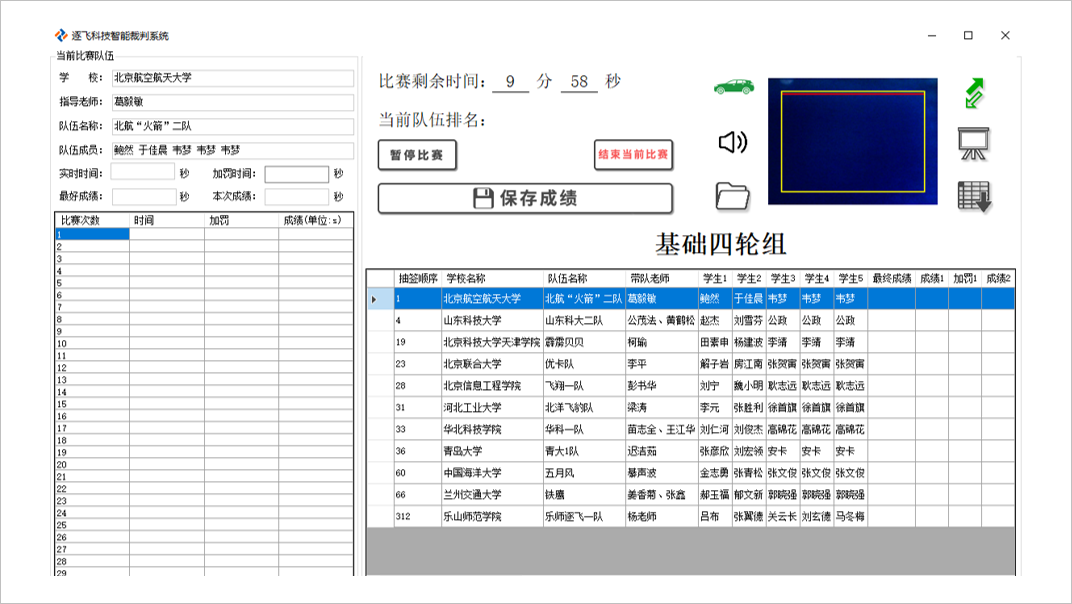Viewport: 1072px width, 604px height.
Task: Click the blue camera preview thumbnail
Action: (853, 141)
